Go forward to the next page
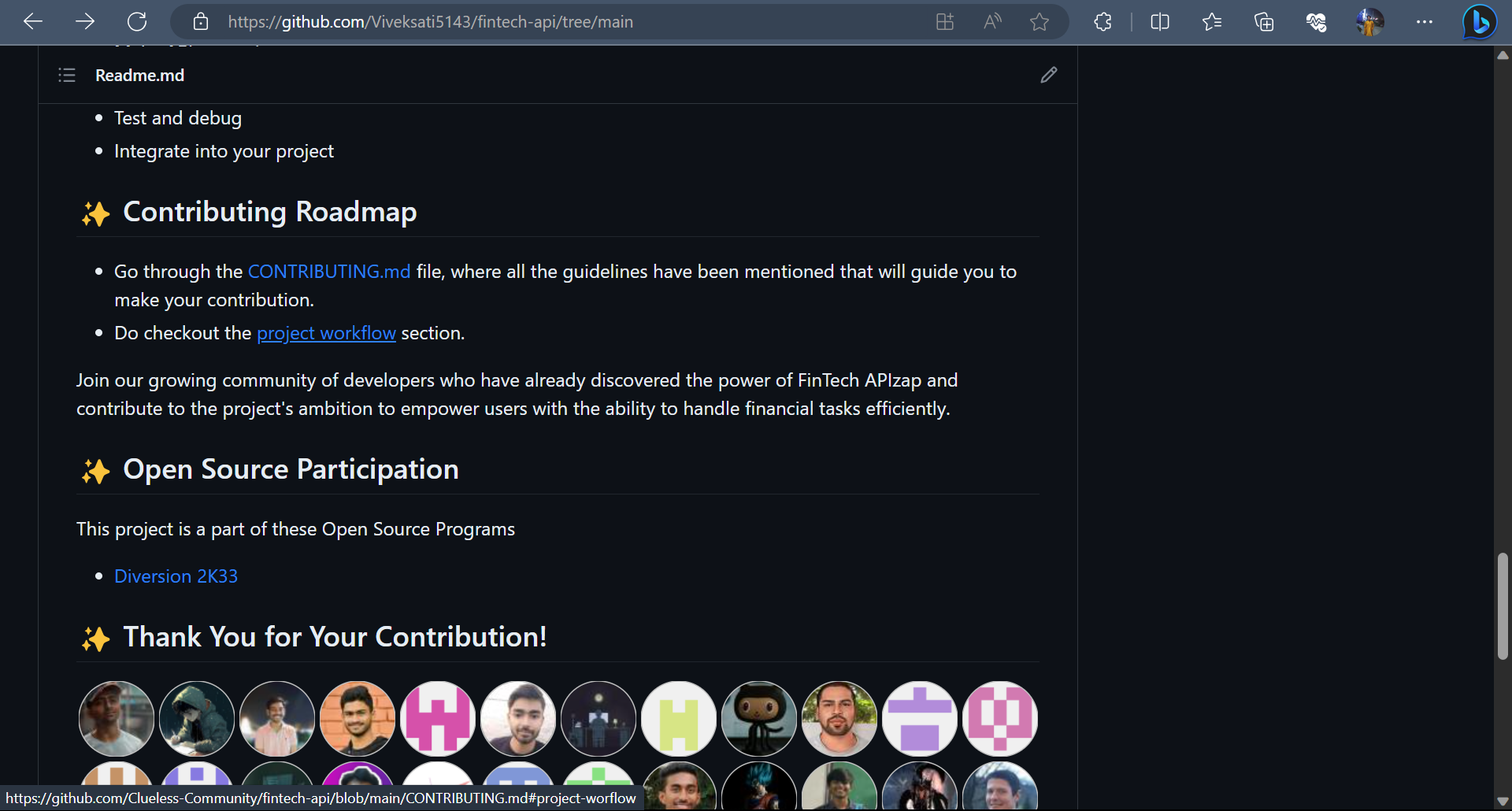The image size is (1512, 811). coord(84,21)
